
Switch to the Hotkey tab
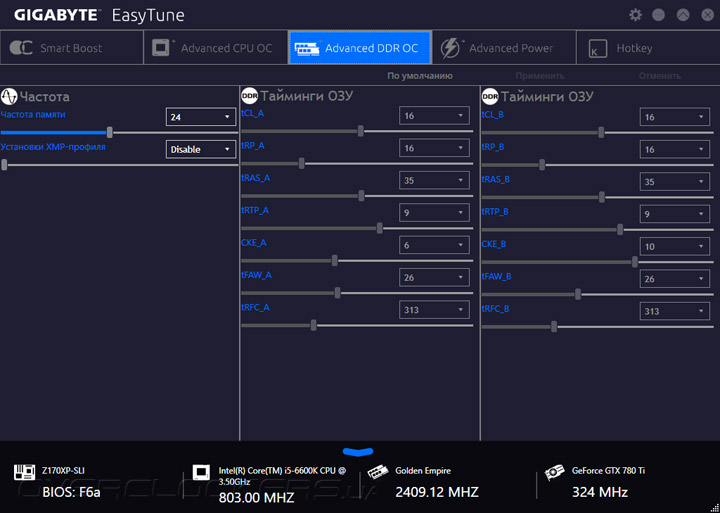pos(648,48)
